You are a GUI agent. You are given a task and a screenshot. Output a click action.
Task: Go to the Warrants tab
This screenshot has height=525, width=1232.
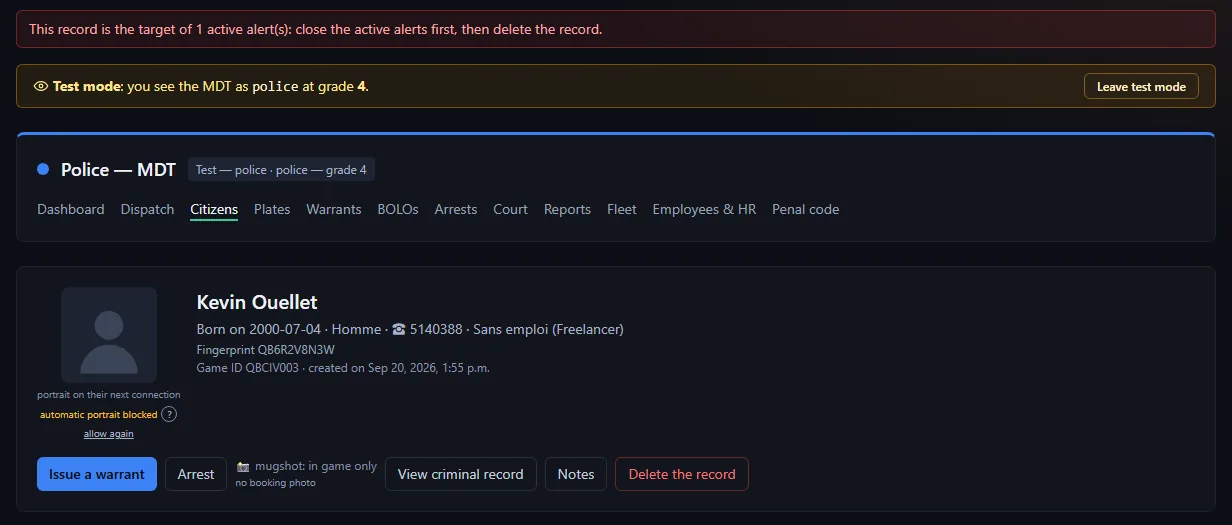(334, 209)
